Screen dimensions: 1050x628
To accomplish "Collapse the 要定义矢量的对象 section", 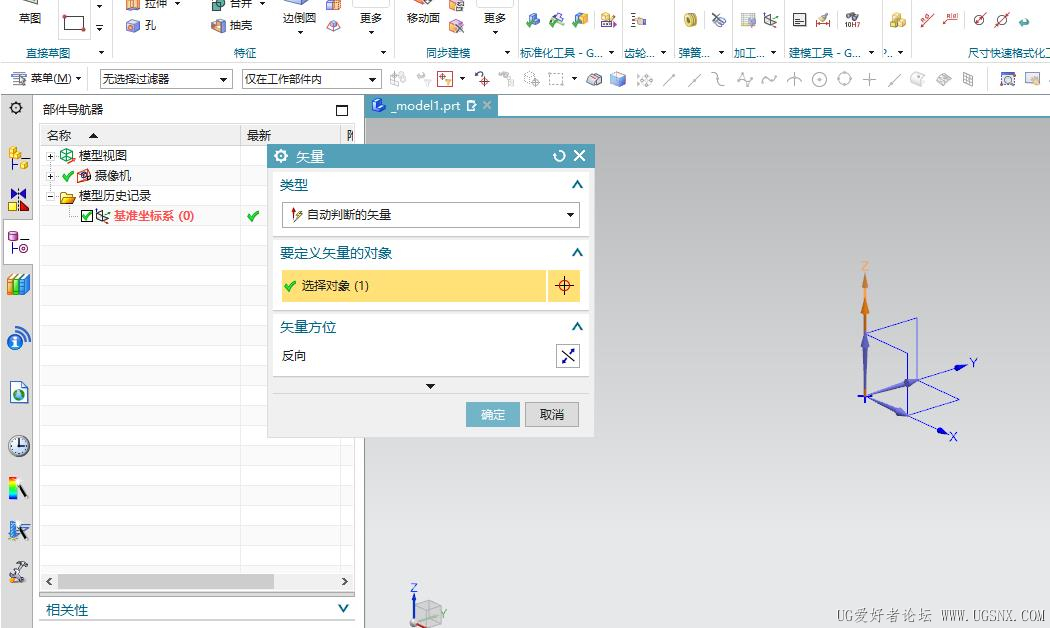I will coord(577,253).
